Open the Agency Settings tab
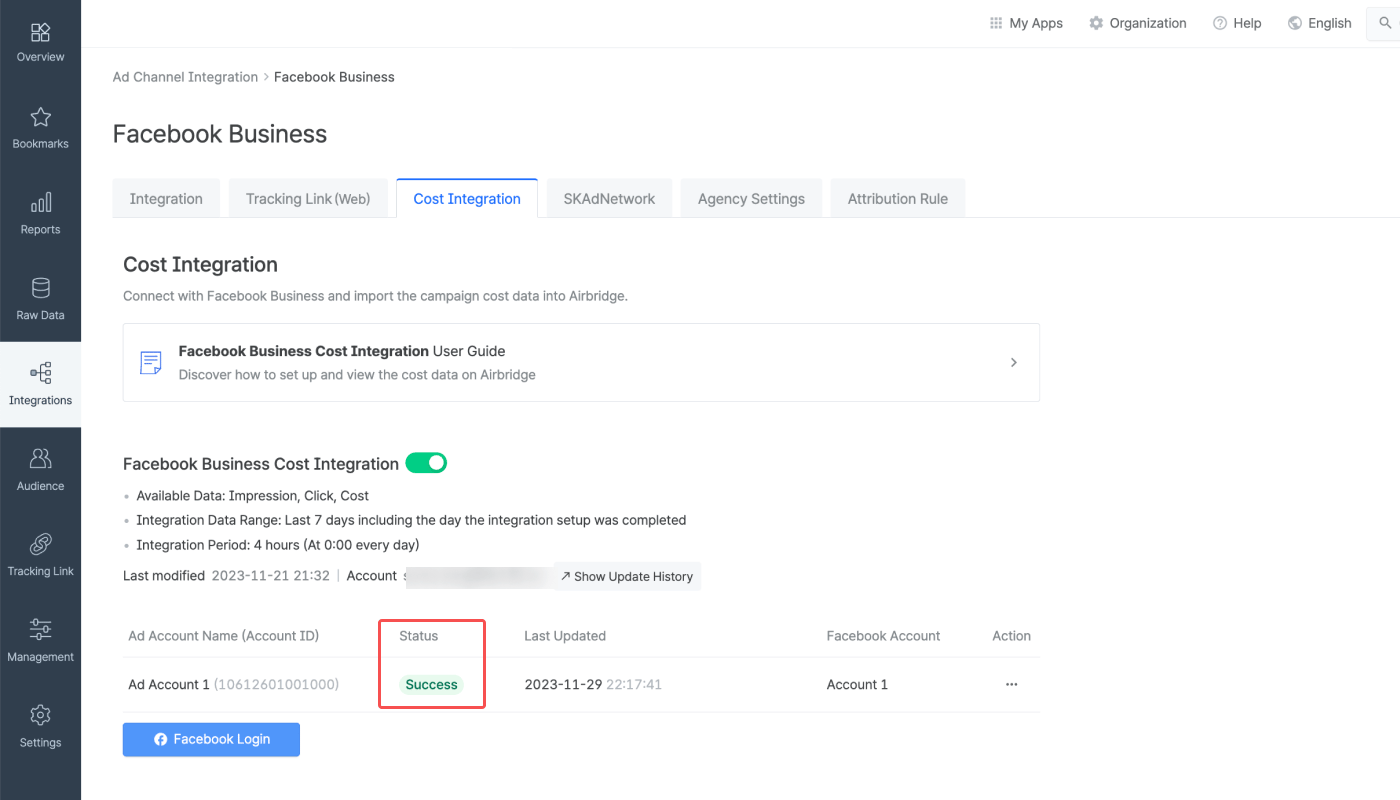This screenshot has width=1400, height=800. (x=751, y=198)
